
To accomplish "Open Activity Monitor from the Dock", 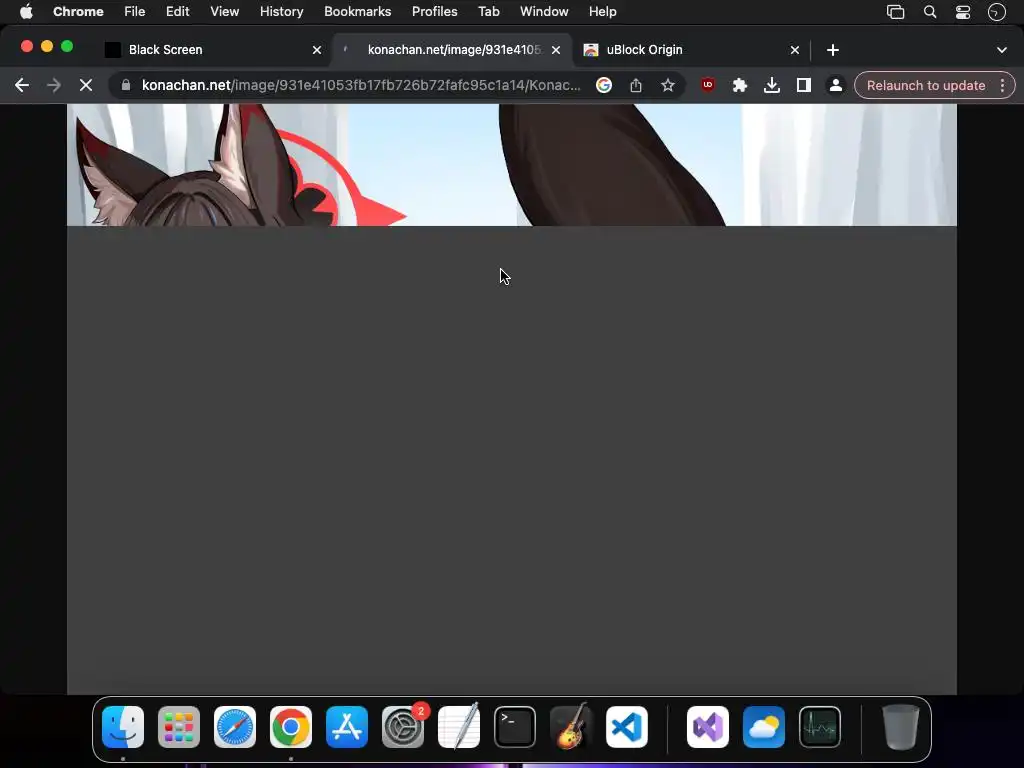I will tap(820, 727).
